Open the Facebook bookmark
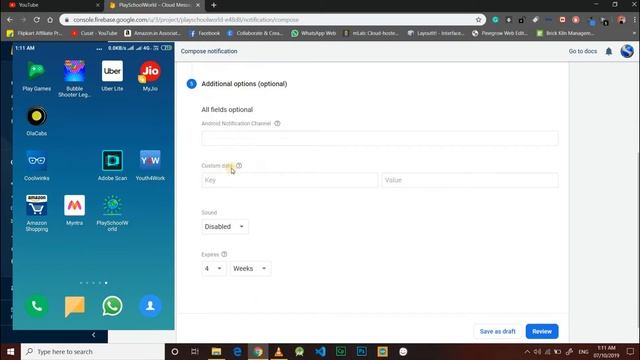The height and width of the screenshot is (360, 640). tap(204, 33)
